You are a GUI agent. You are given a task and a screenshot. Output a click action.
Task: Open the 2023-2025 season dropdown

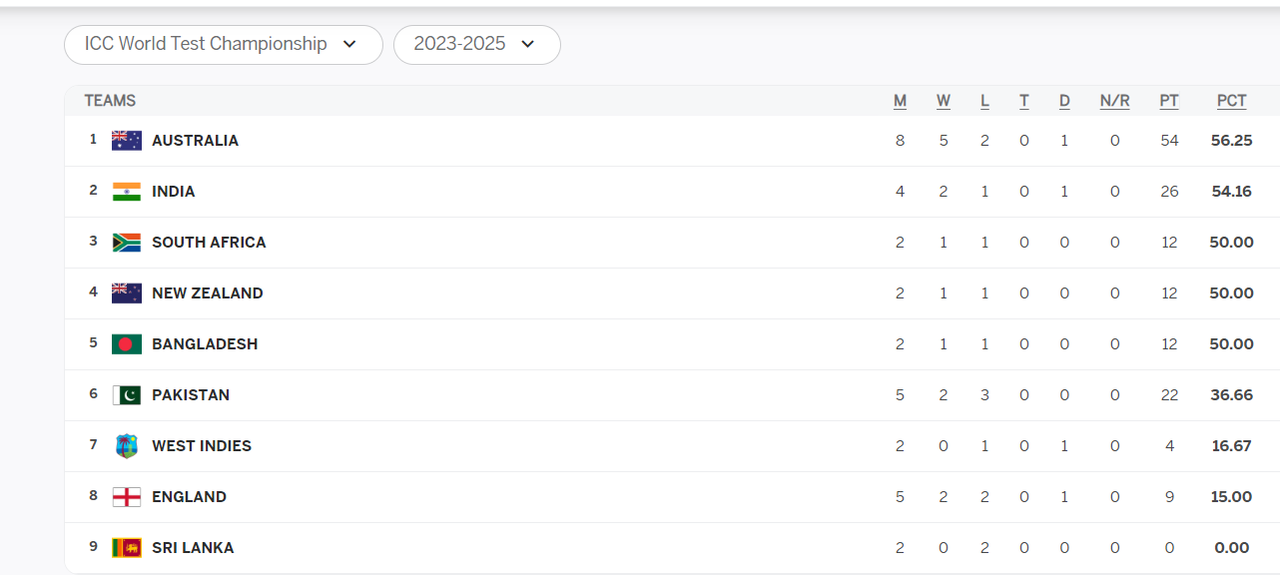click(476, 45)
